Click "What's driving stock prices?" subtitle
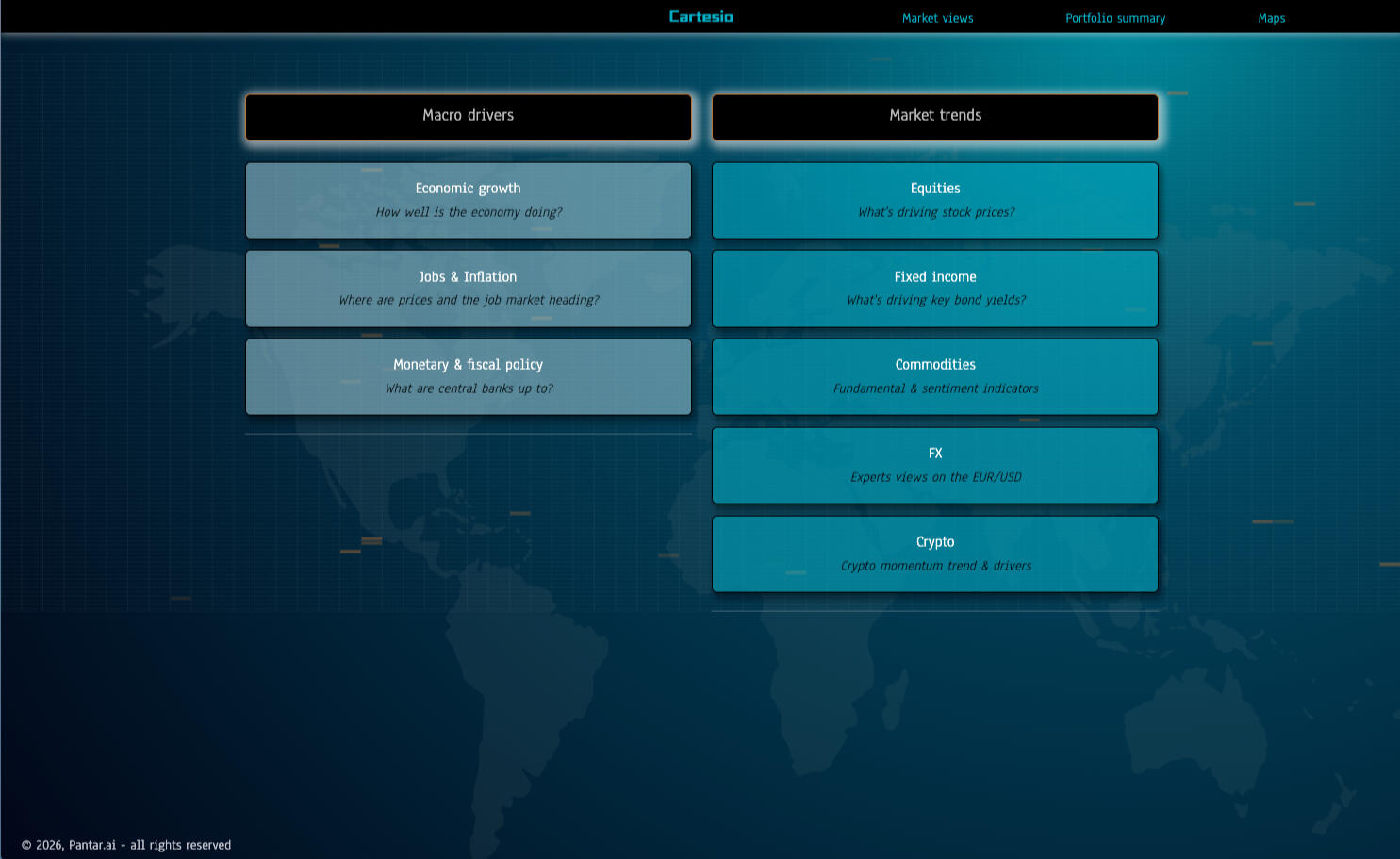This screenshot has height=859, width=1400. pyautogui.click(x=936, y=212)
